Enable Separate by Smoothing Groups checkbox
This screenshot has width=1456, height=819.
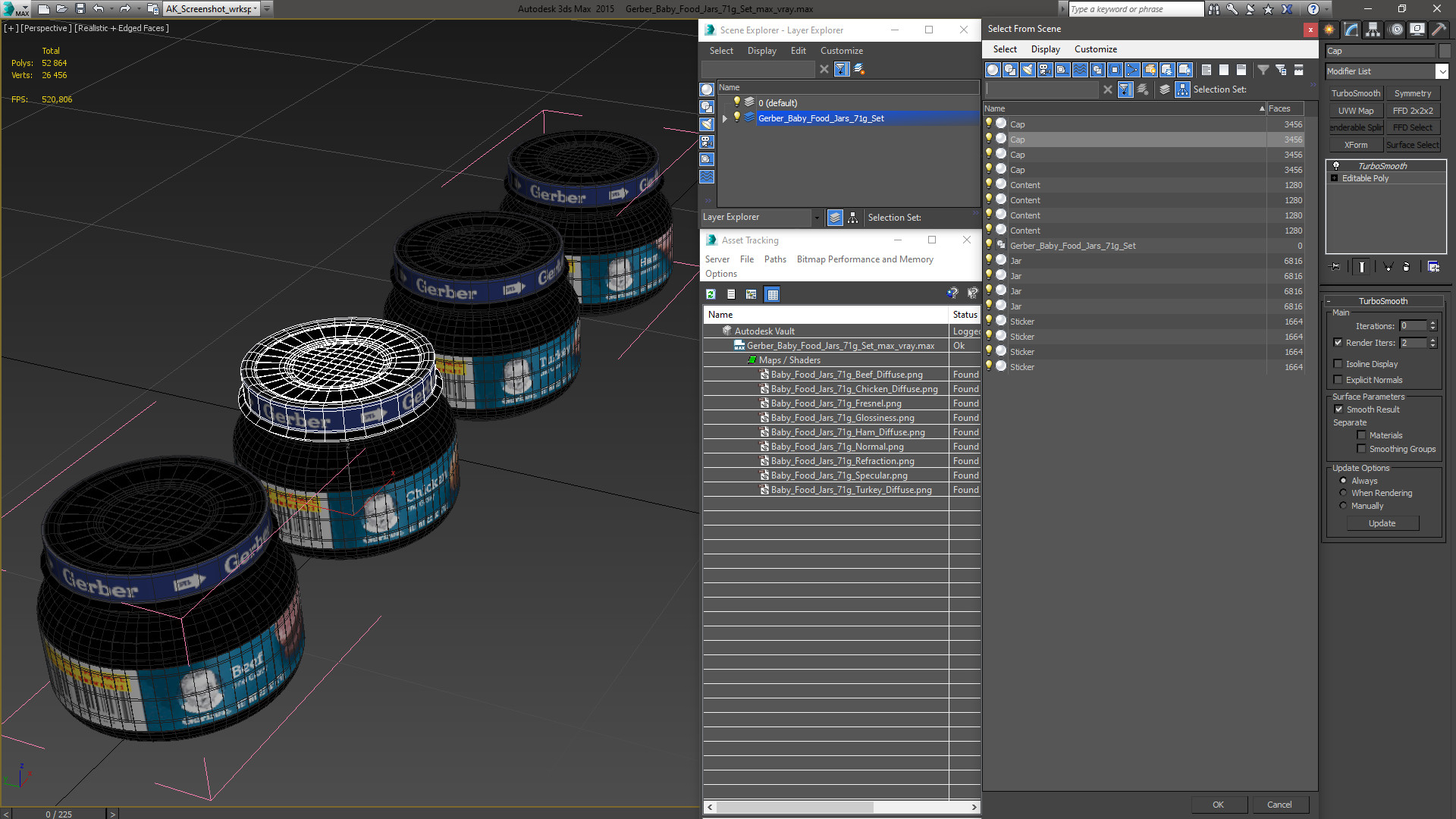(x=1361, y=449)
